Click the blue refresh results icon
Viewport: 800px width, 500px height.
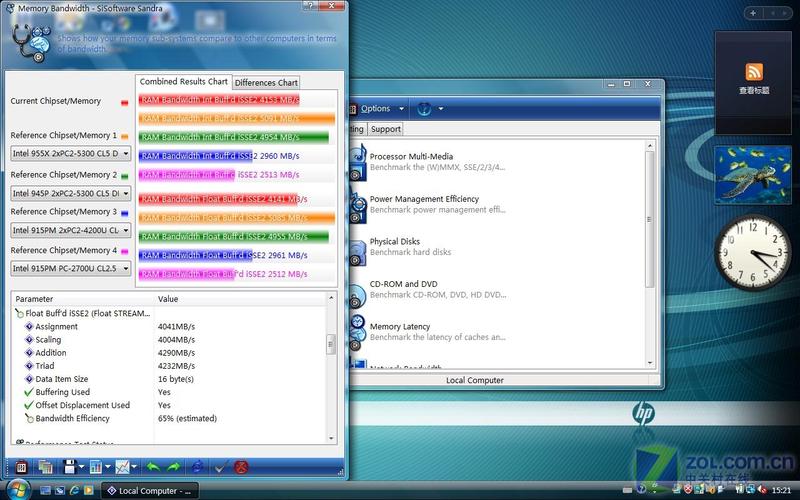197,467
